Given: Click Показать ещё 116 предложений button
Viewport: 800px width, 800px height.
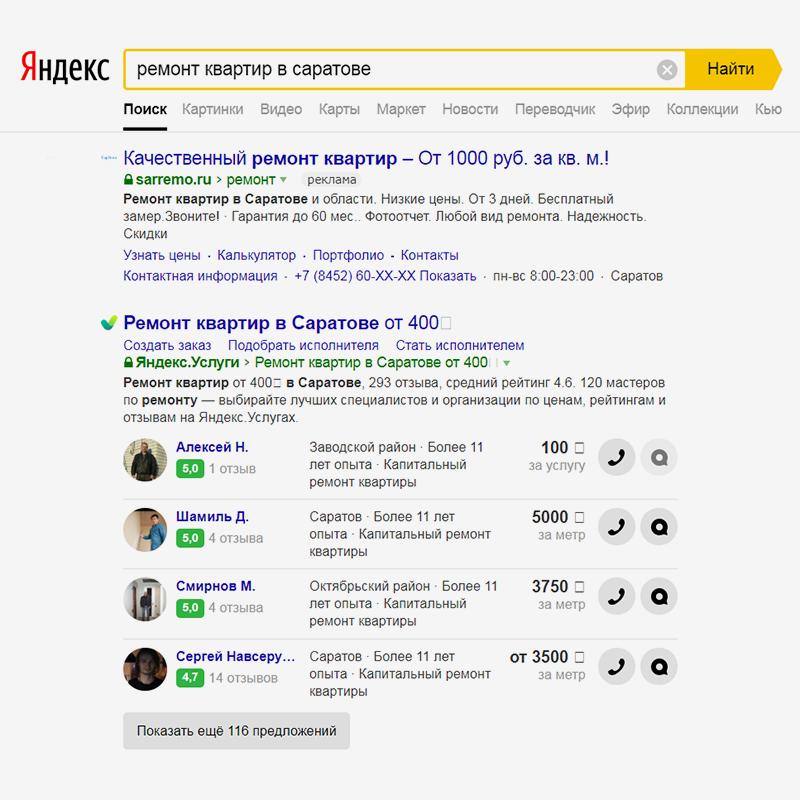Looking at the screenshot, I should (236, 731).
